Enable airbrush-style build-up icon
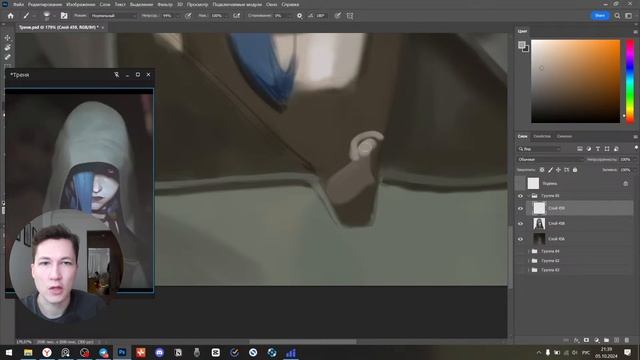 pos(236,16)
